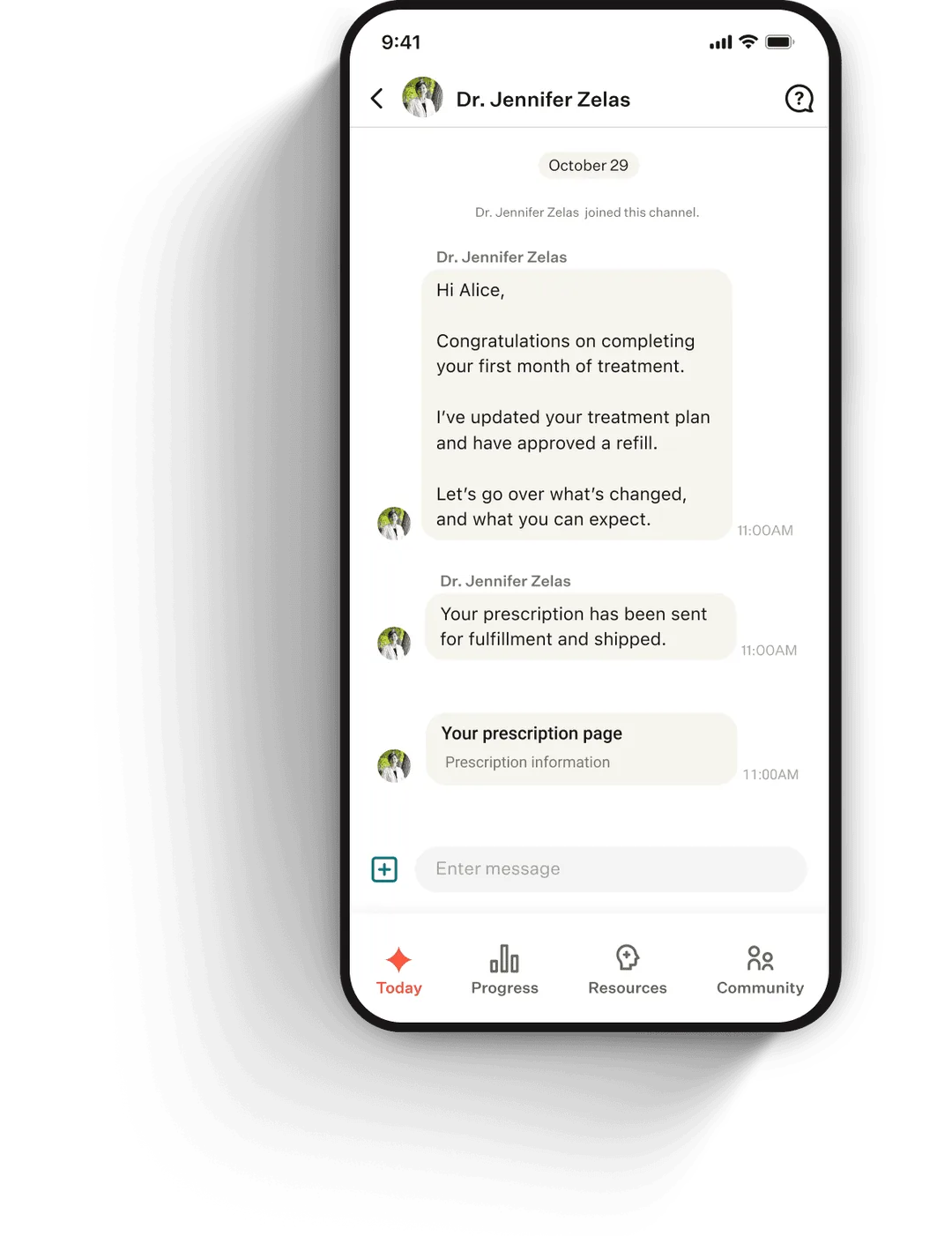
Task: Click the Enter message input field
Action: click(610, 869)
